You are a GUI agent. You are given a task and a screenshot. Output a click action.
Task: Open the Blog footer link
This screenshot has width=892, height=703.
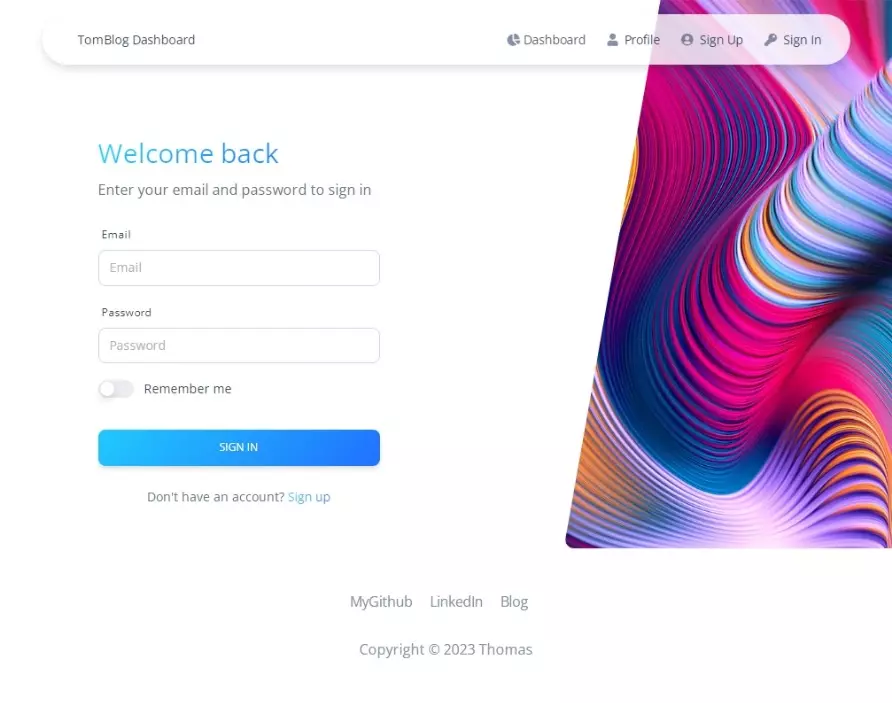pos(514,602)
